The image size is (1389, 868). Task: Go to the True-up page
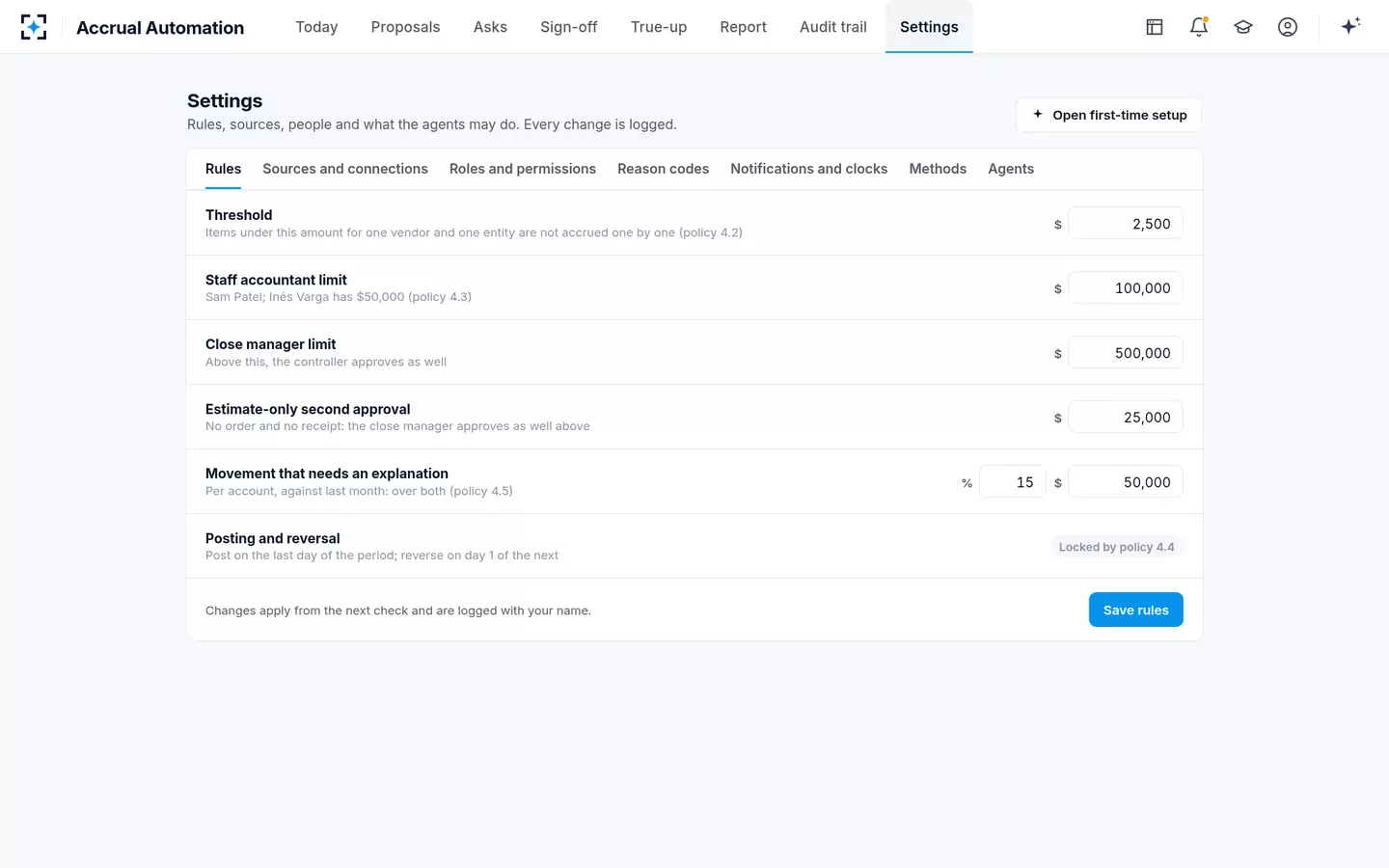click(x=659, y=27)
